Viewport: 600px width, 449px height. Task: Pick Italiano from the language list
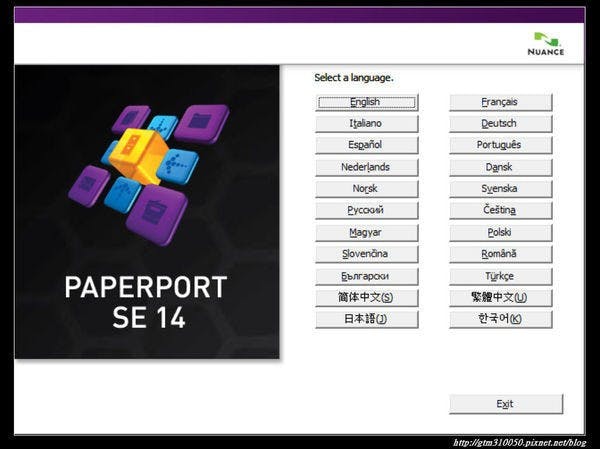(367, 124)
